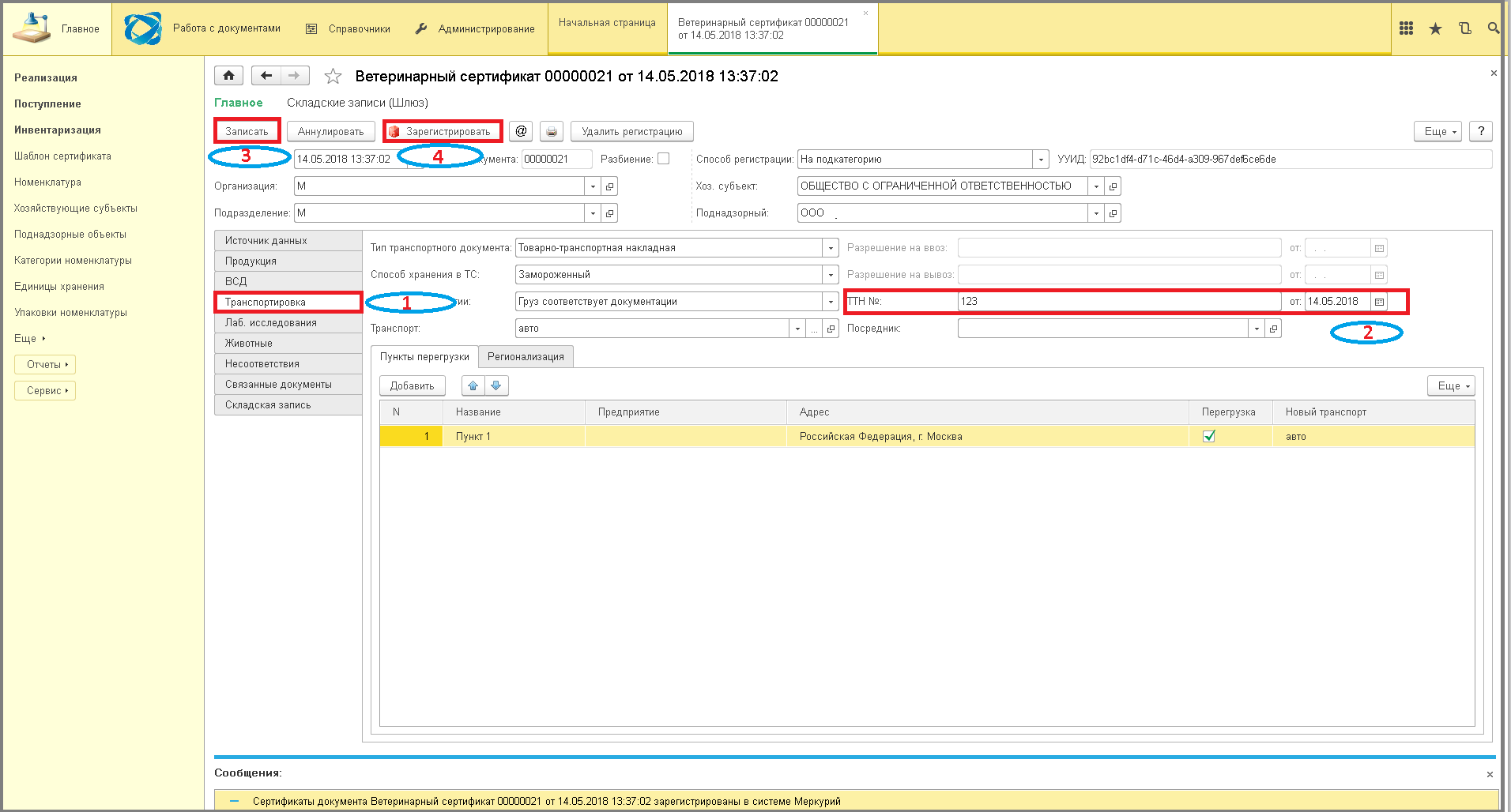
Task: Open favorites star in top bar
Action: pos(1435,28)
